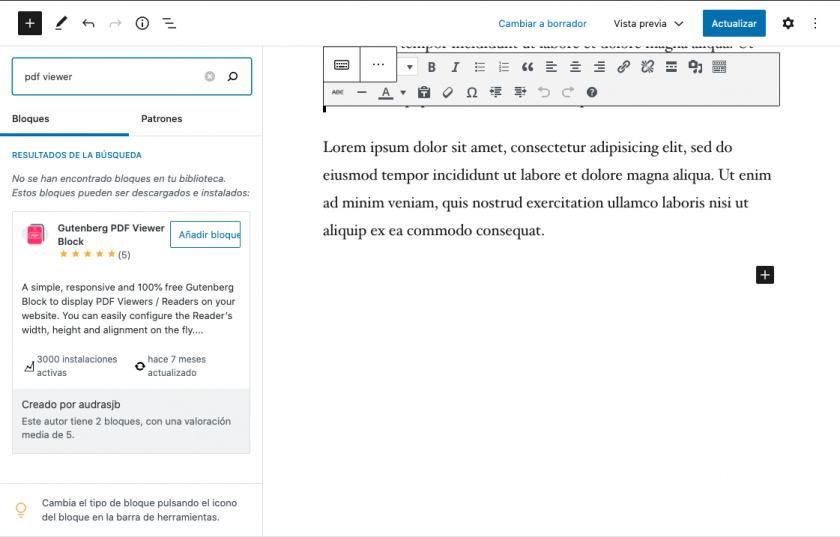Click the paste as text clipboard icon
The image size is (840, 537).
coord(423,92)
